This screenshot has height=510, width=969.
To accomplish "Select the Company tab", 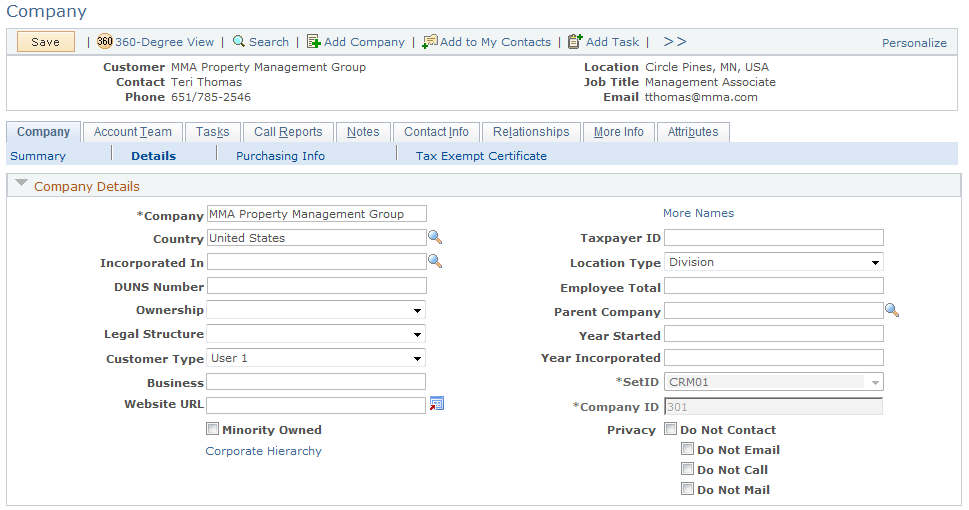I will [43, 132].
